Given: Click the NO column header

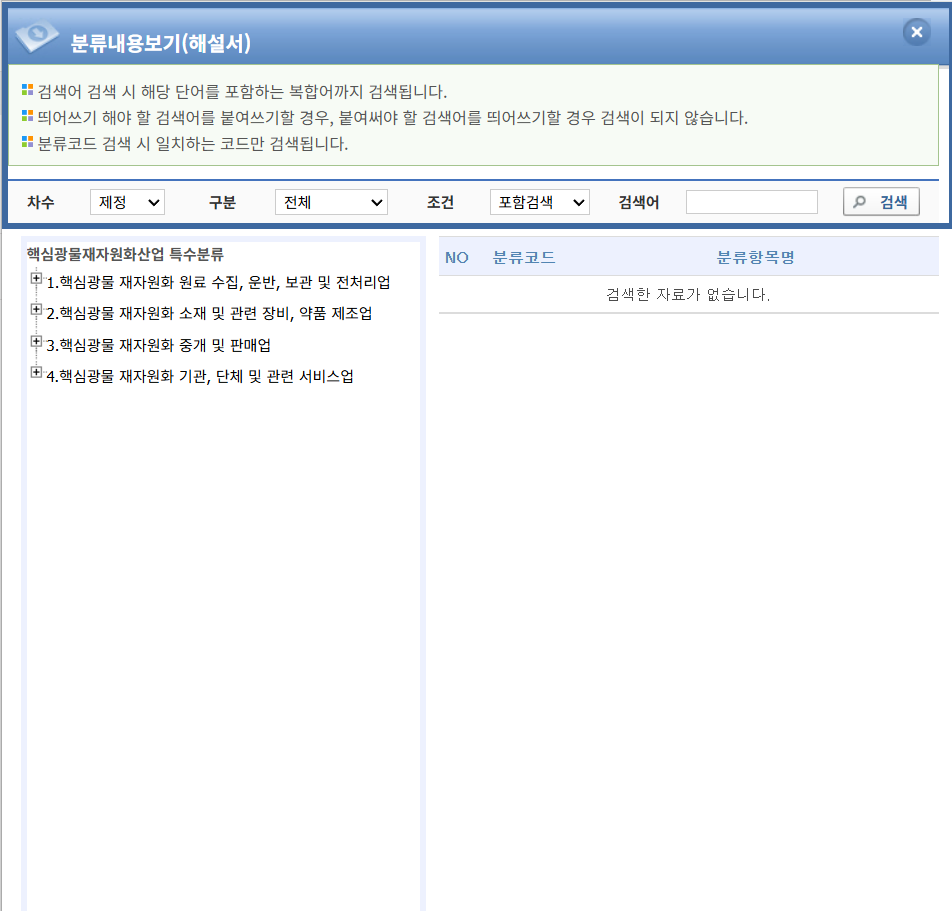Looking at the screenshot, I should point(457,257).
